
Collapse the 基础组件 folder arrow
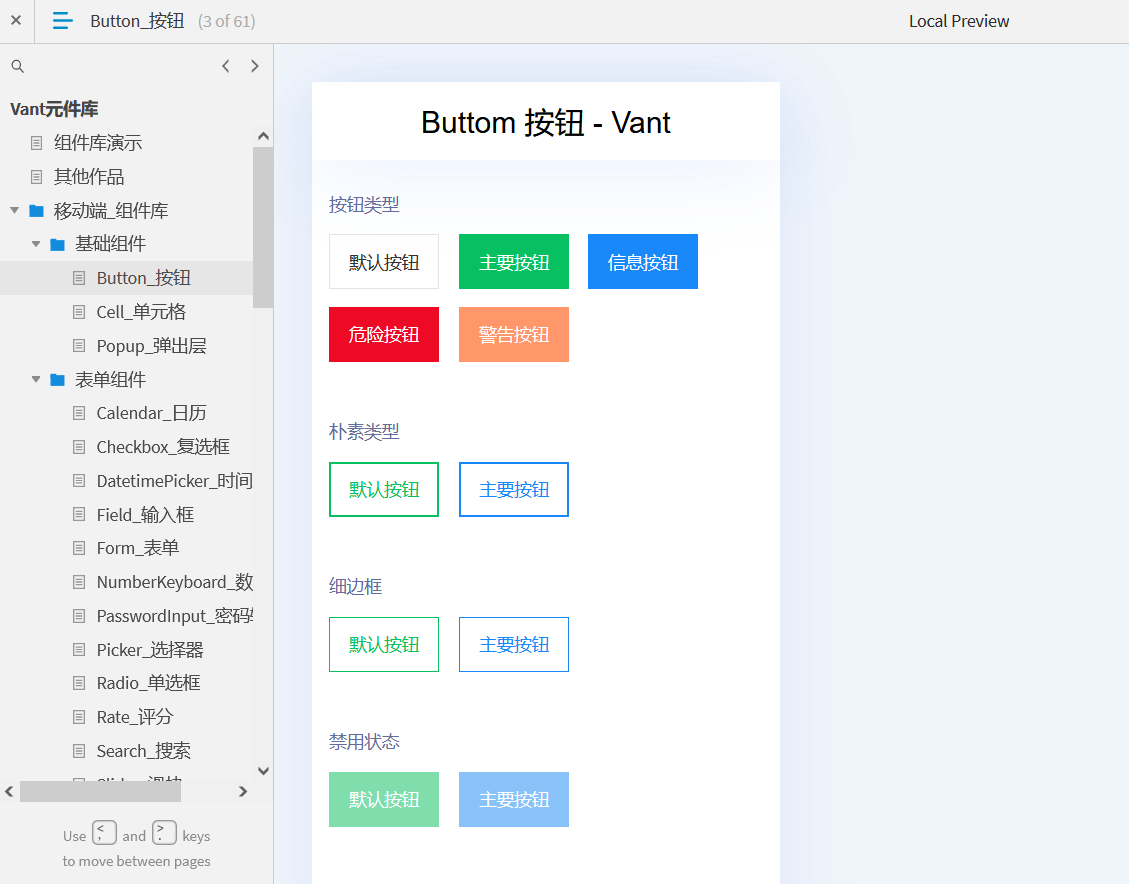36,244
